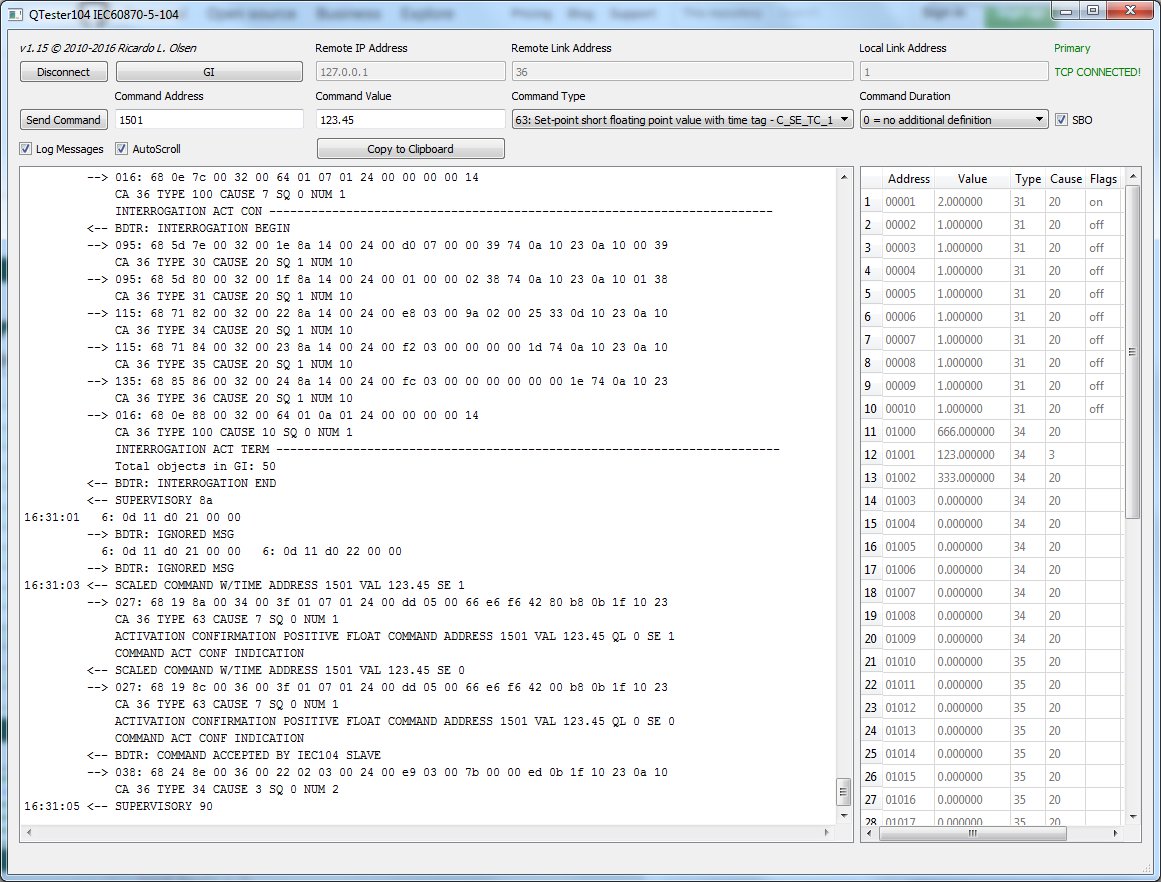Click the Command Value input field
This screenshot has height=882, width=1161.
[x=410, y=120]
